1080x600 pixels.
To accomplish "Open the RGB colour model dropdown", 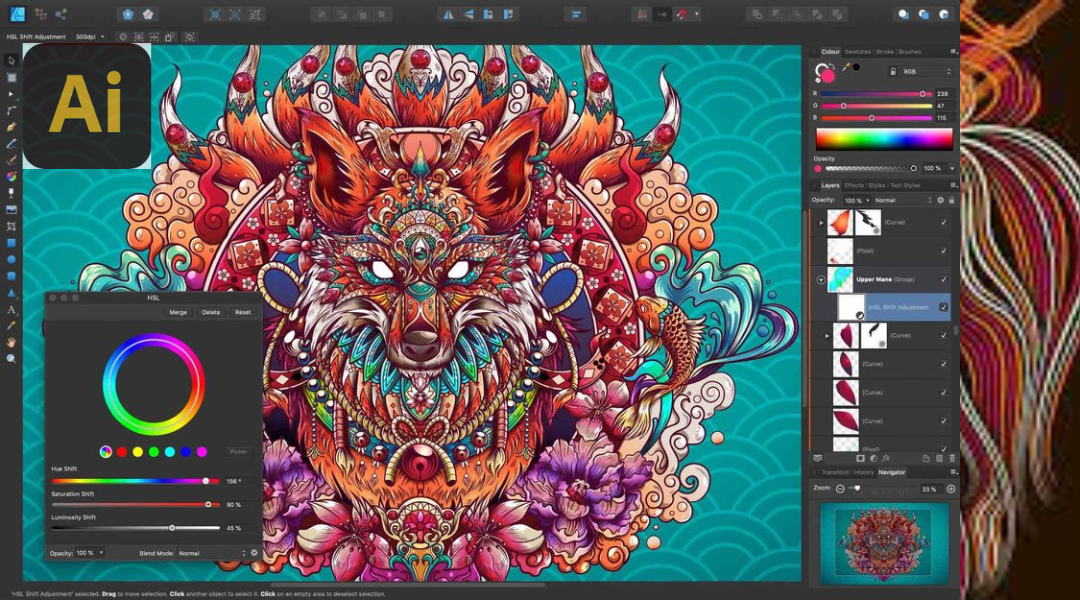I will coord(926,72).
